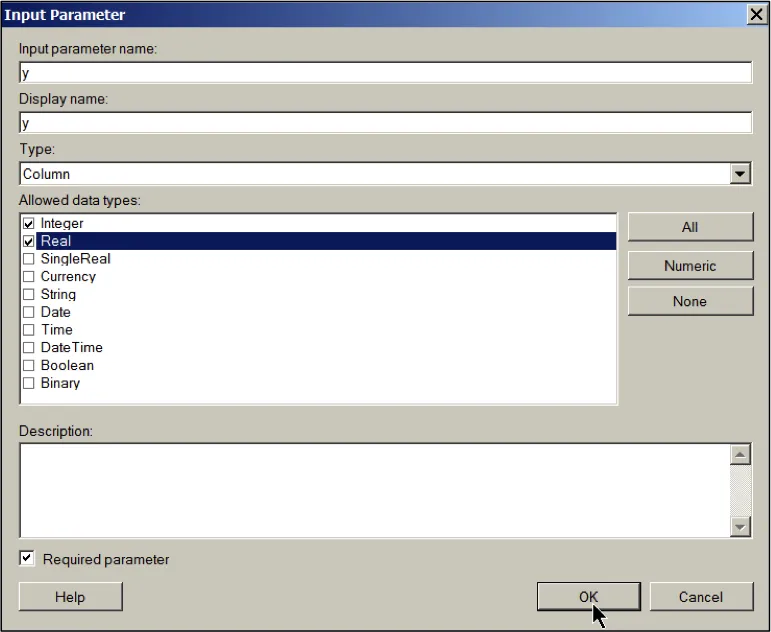The height and width of the screenshot is (632, 771).
Task: Uncheck the Integer data type checkbox
Action: pyautogui.click(x=29, y=224)
